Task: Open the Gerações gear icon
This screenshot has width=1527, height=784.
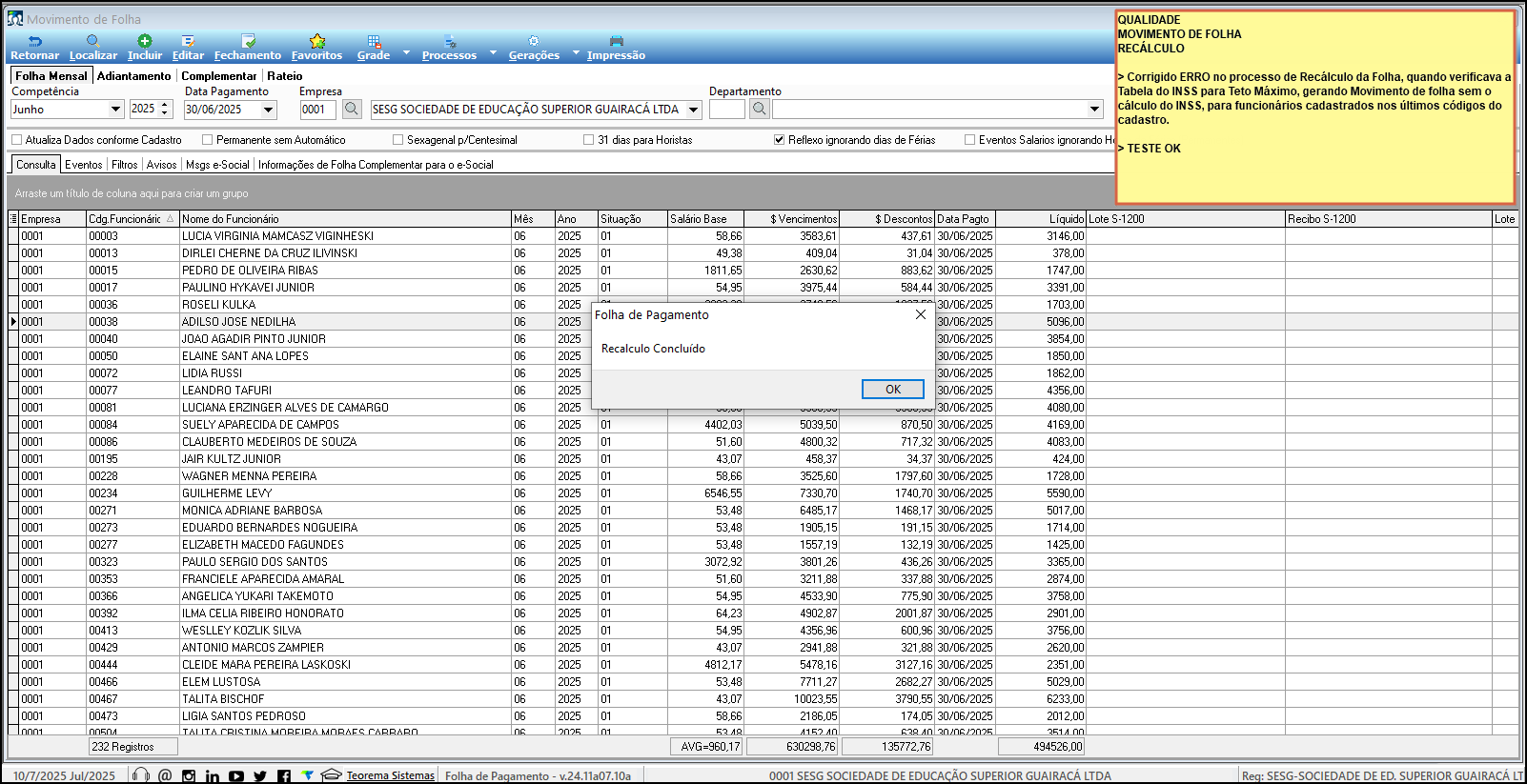Action: pos(534,41)
